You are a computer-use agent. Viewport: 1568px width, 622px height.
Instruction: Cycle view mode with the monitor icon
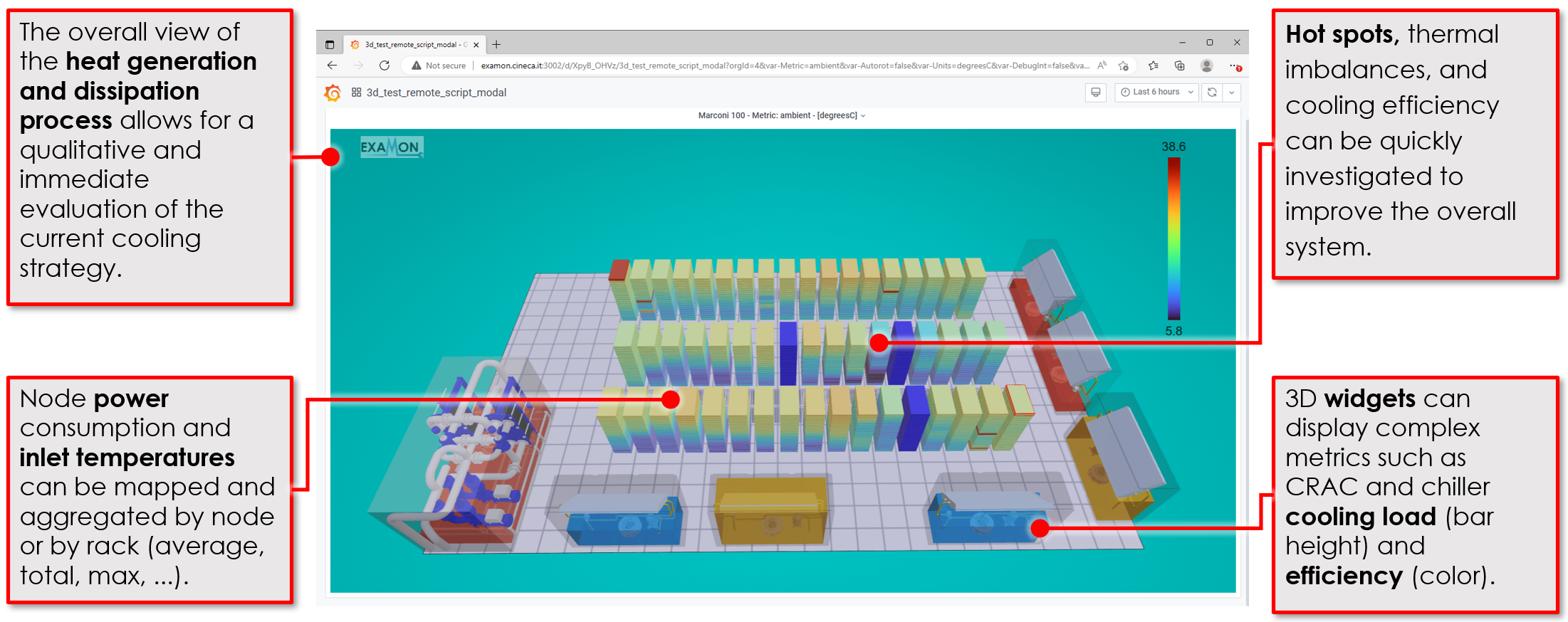(x=1095, y=93)
